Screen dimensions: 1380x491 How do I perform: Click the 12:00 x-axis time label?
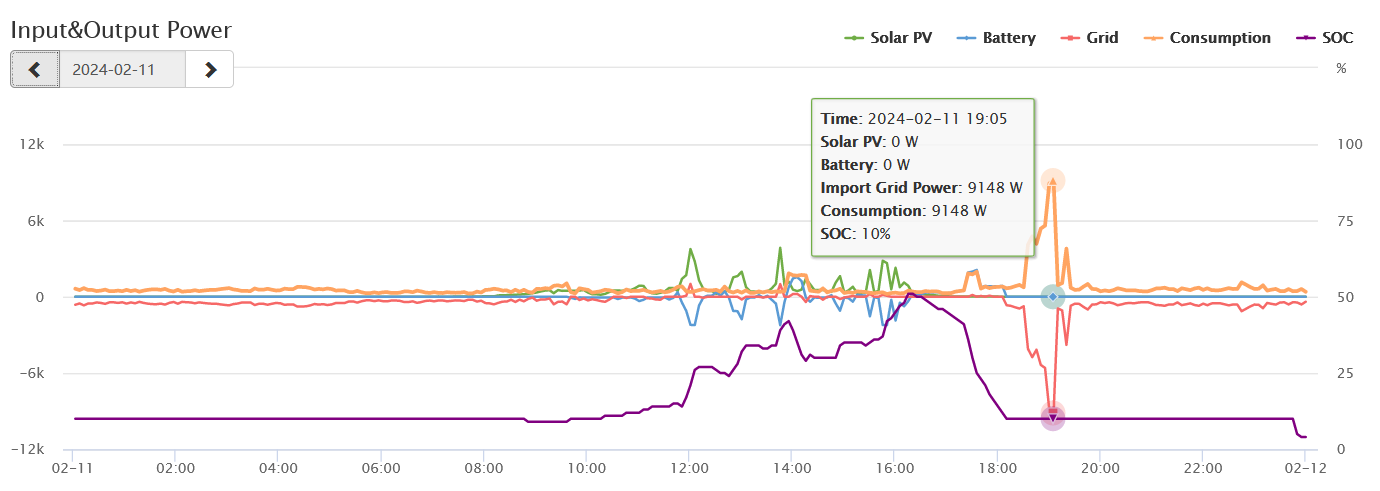click(688, 467)
